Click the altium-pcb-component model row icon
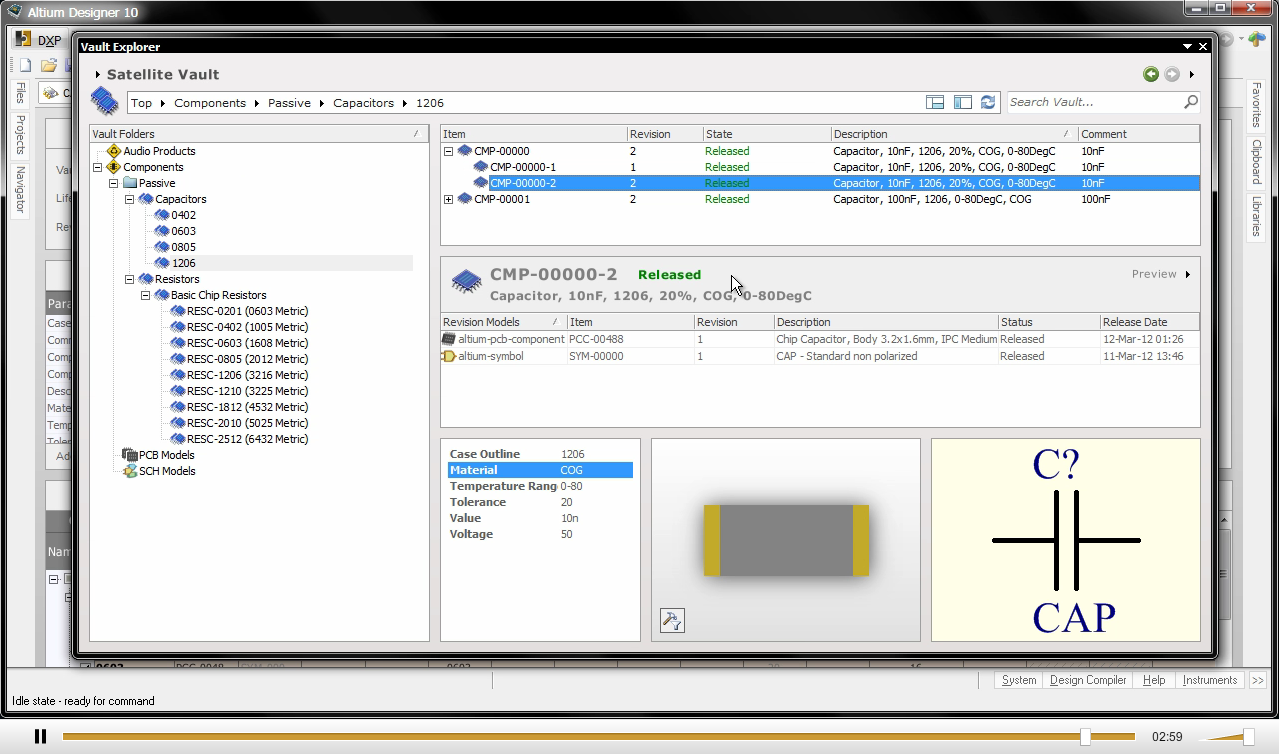The image size is (1279, 754). tap(449, 339)
